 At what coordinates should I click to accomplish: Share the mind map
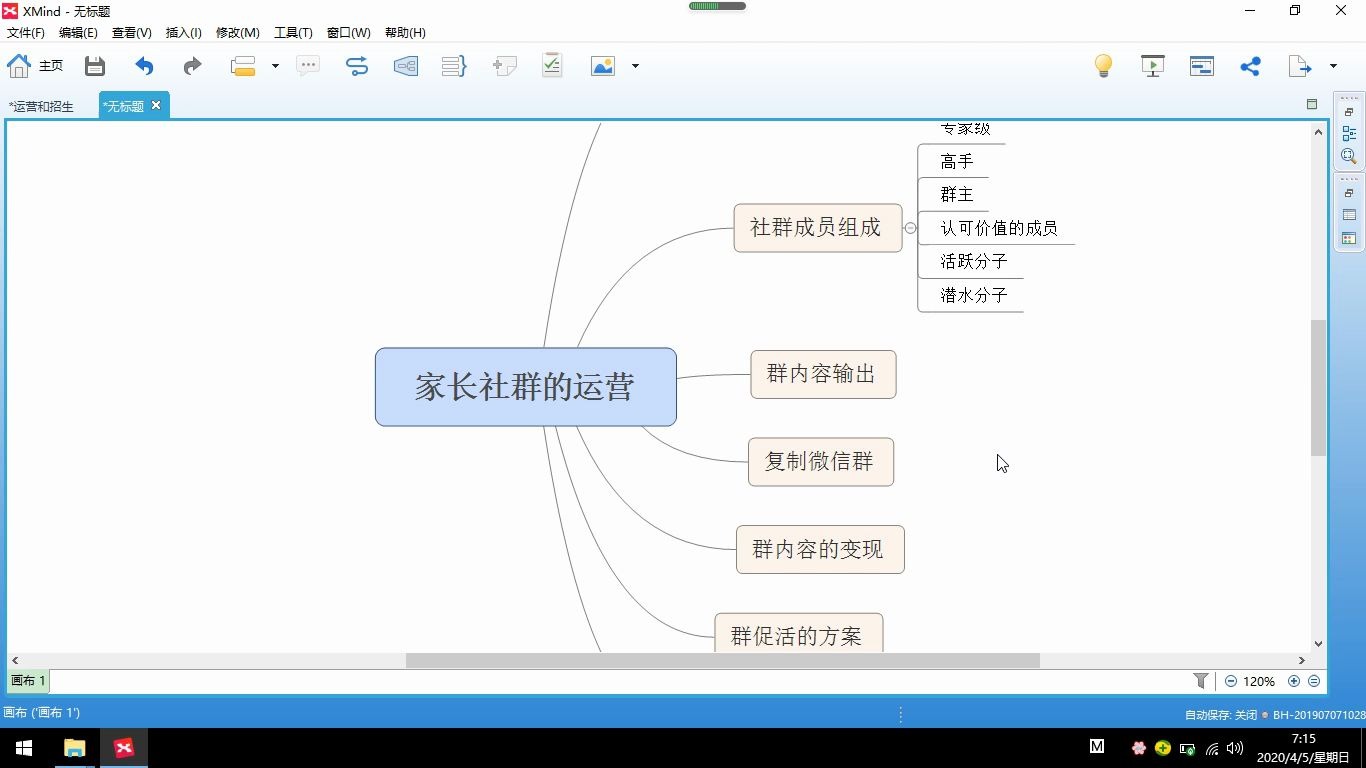(x=1250, y=66)
